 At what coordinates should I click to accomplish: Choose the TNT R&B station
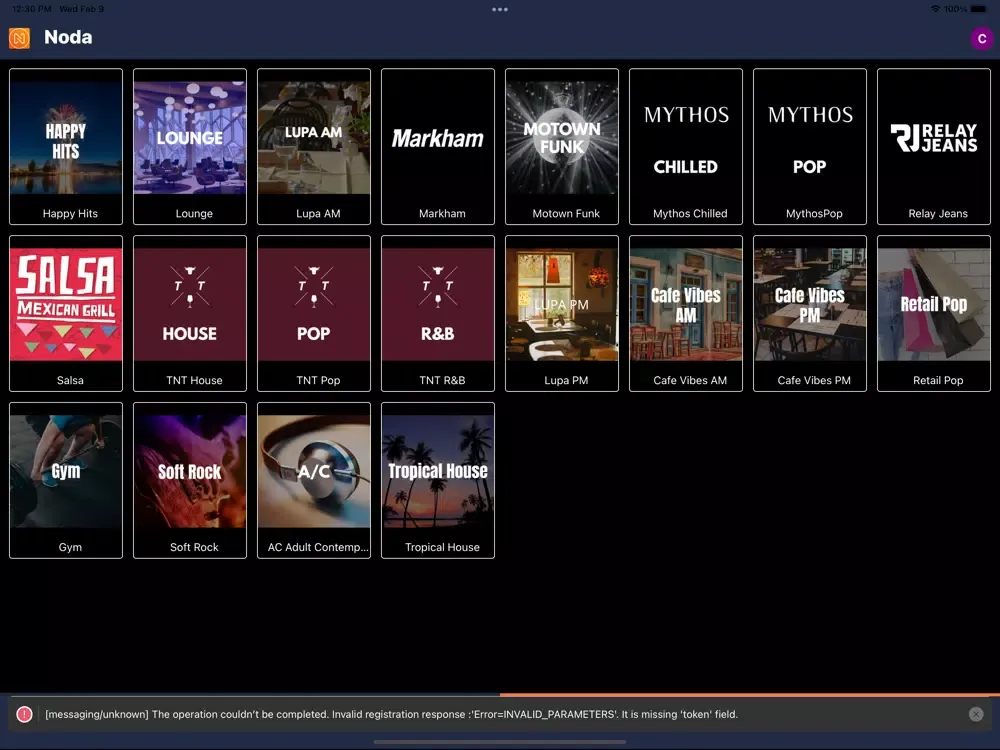[438, 313]
